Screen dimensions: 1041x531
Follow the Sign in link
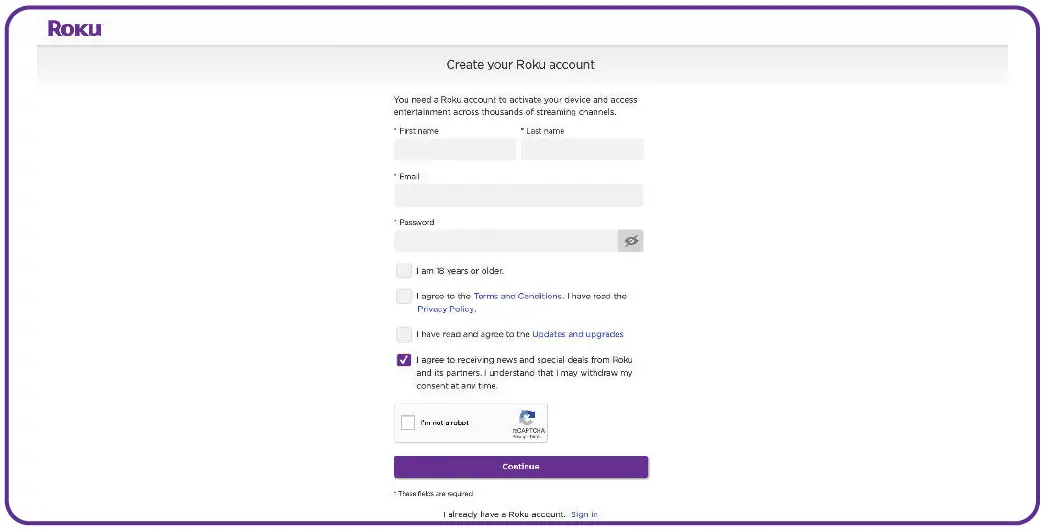click(x=584, y=514)
